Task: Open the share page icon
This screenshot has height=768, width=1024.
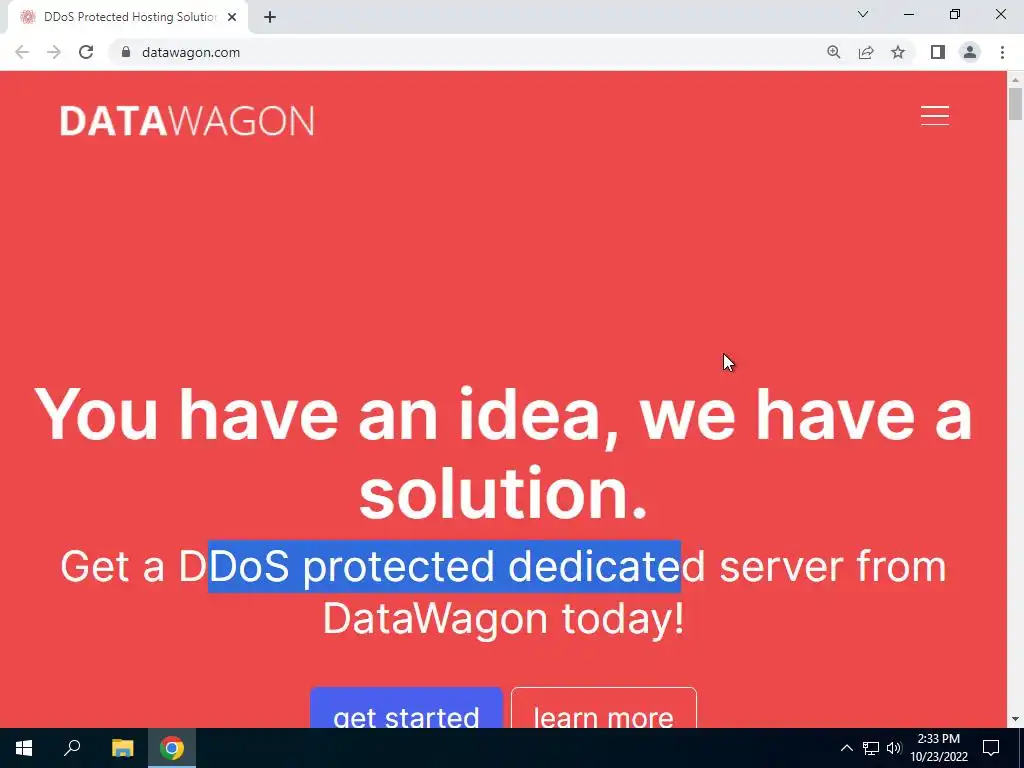Action: click(x=866, y=52)
